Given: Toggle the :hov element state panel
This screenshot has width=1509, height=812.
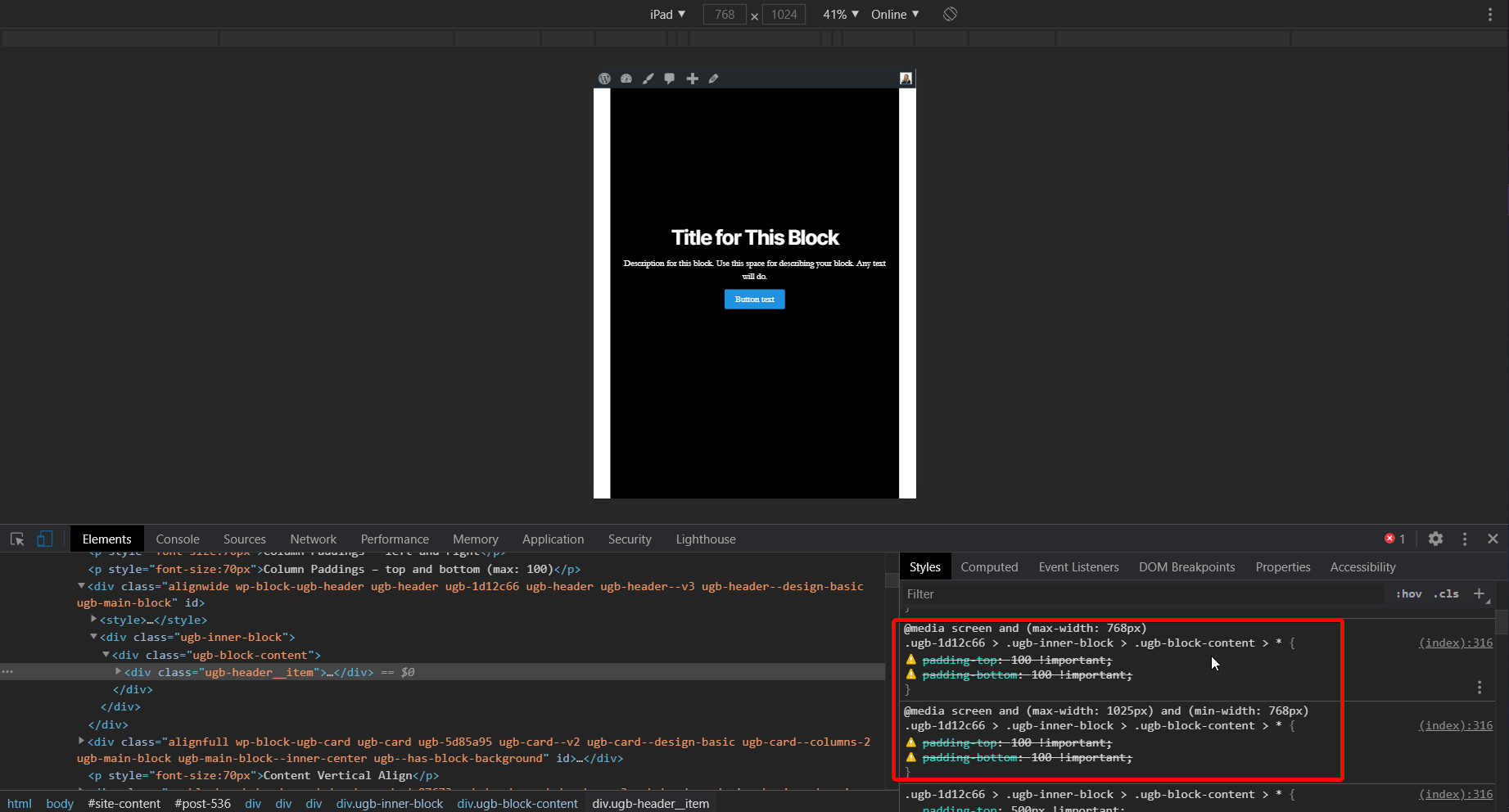Looking at the screenshot, I should 1408,593.
